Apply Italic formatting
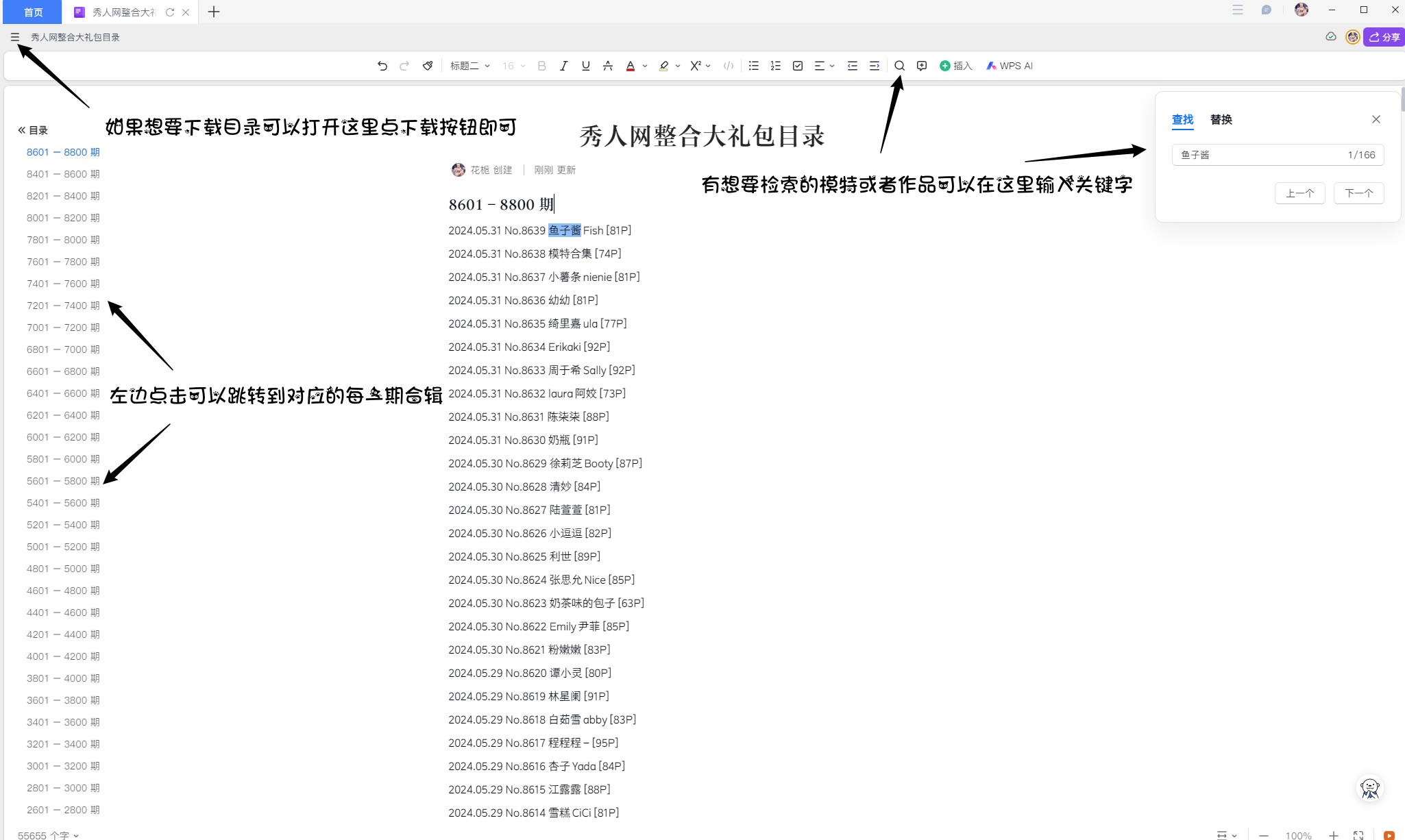The height and width of the screenshot is (840, 1405). point(563,66)
